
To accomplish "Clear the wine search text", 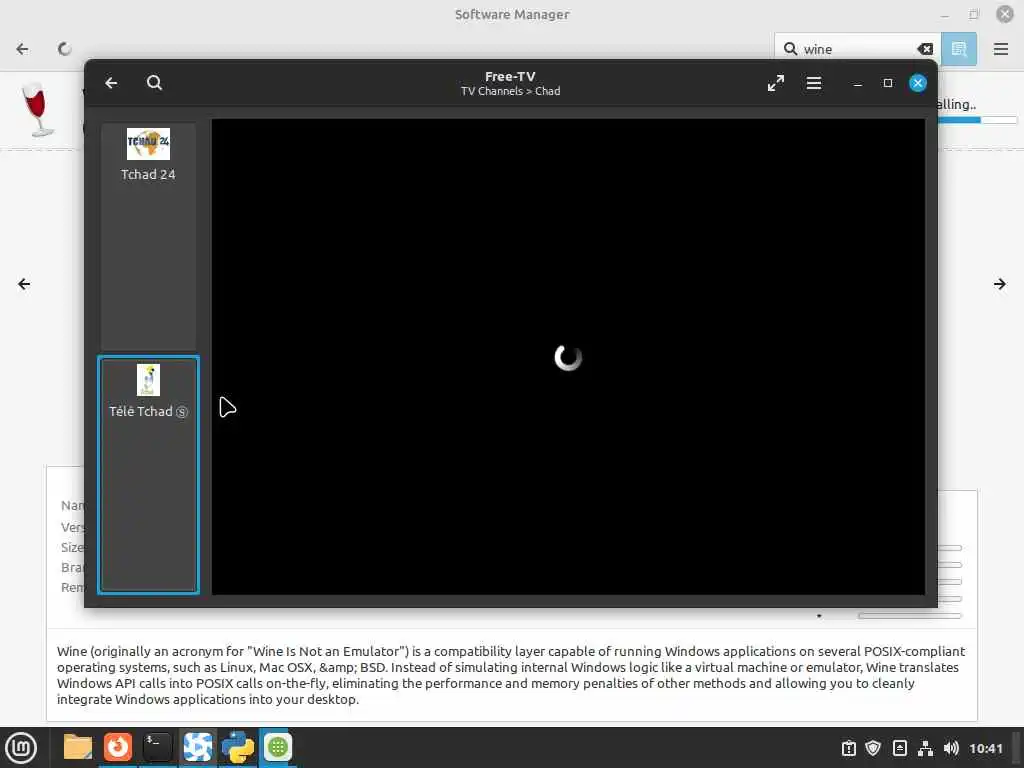I will [x=925, y=49].
